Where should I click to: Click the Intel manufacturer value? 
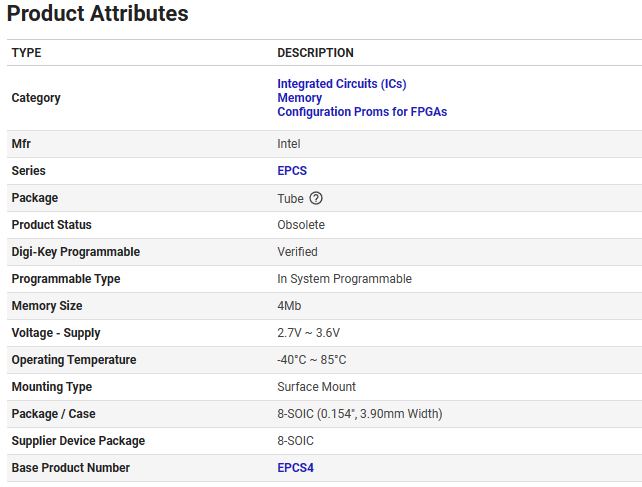coord(288,144)
